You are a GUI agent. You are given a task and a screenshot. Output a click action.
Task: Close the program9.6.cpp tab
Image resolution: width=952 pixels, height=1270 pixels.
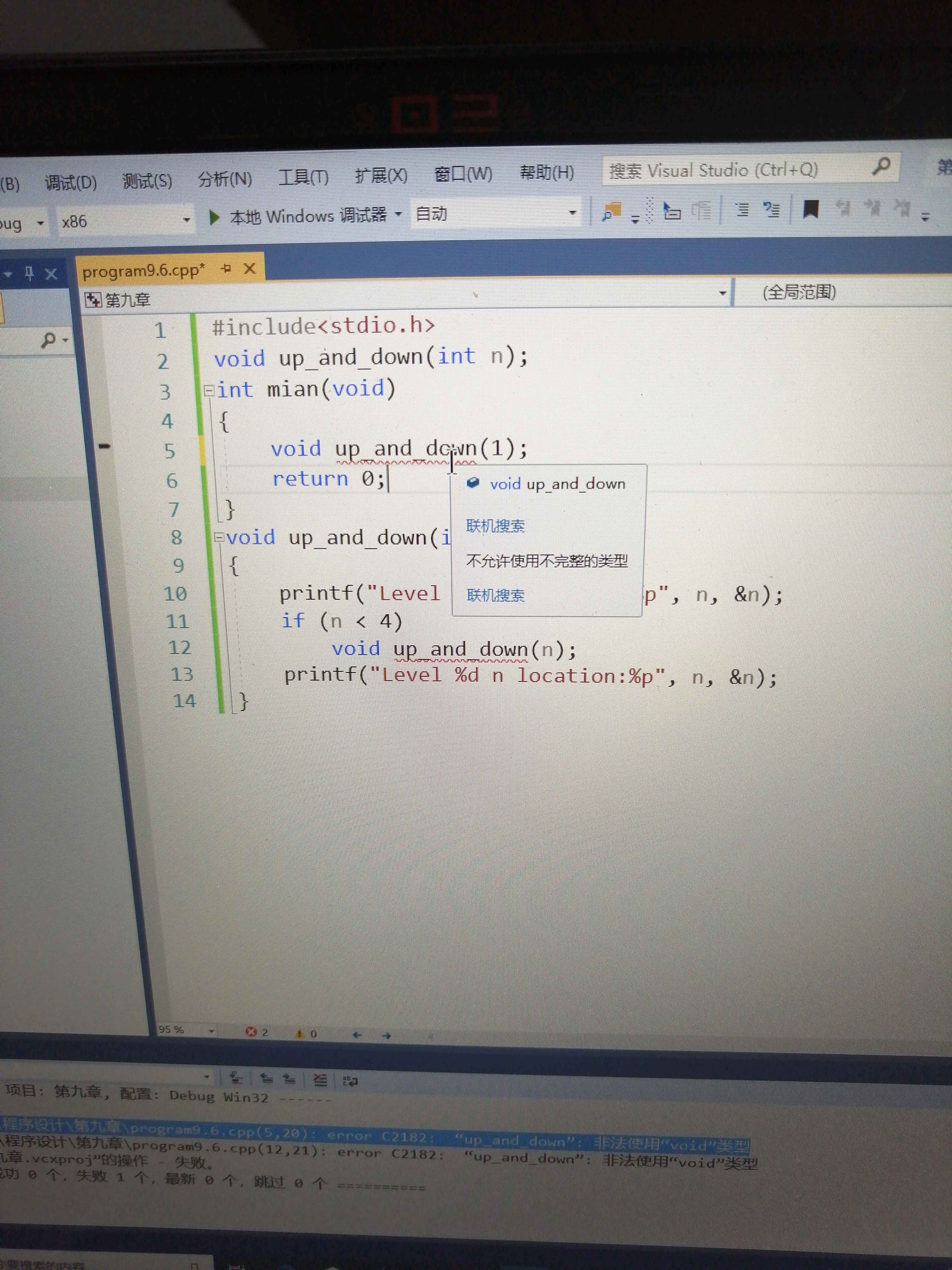250,268
